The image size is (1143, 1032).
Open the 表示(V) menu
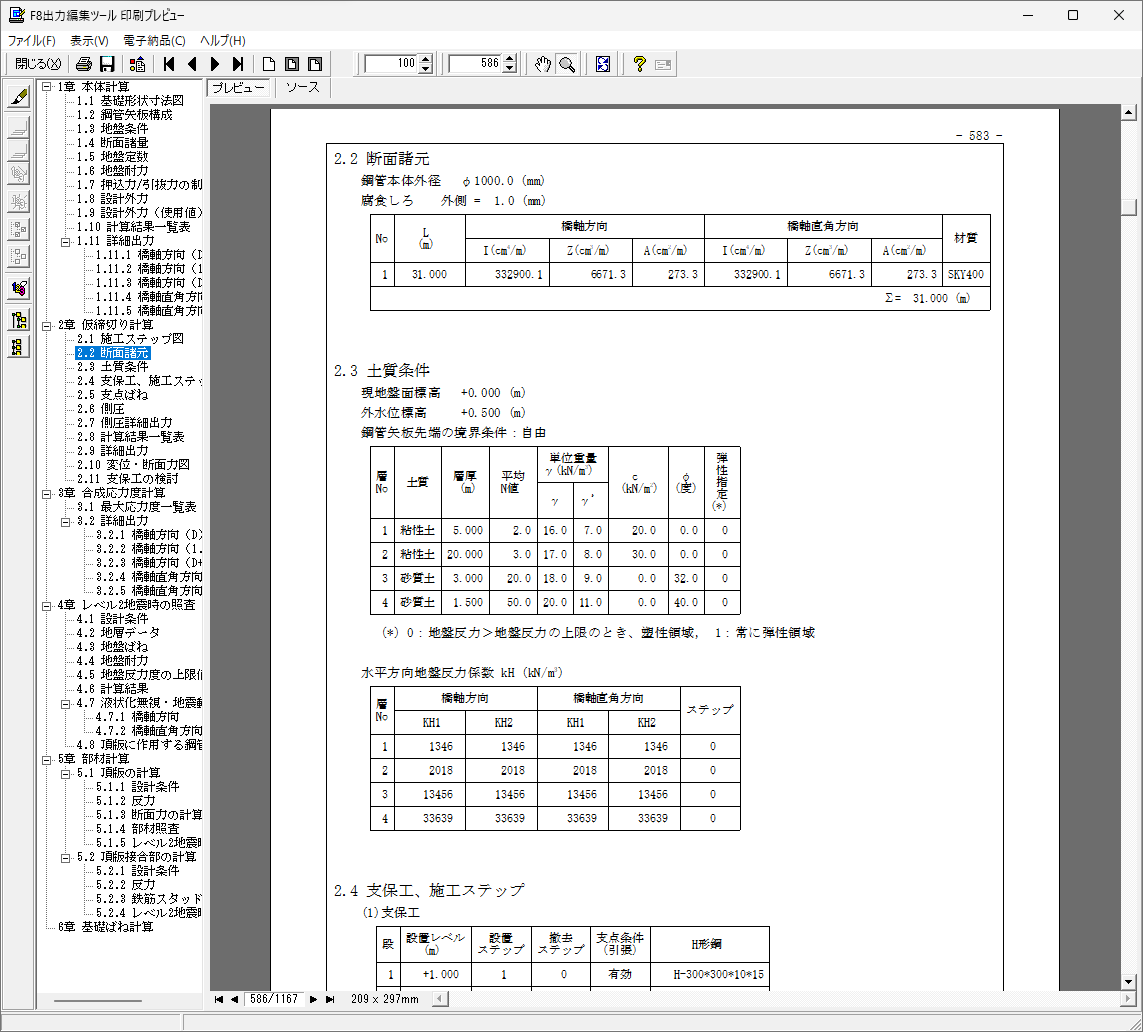click(x=89, y=41)
